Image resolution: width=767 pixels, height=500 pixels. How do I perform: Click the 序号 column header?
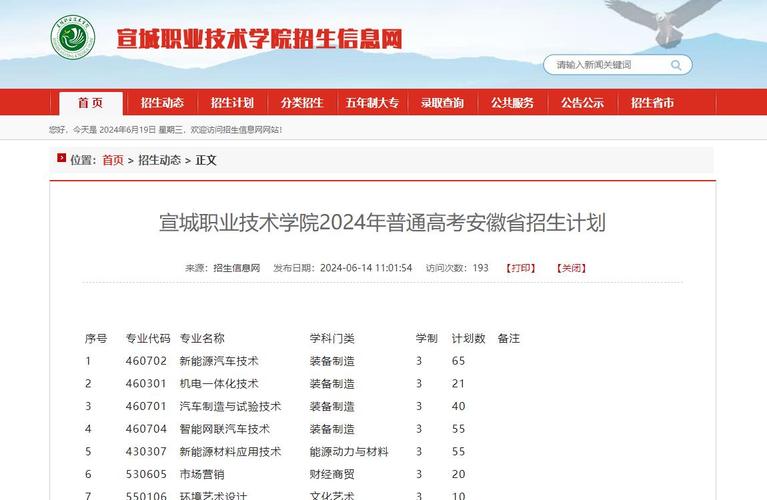[96, 339]
